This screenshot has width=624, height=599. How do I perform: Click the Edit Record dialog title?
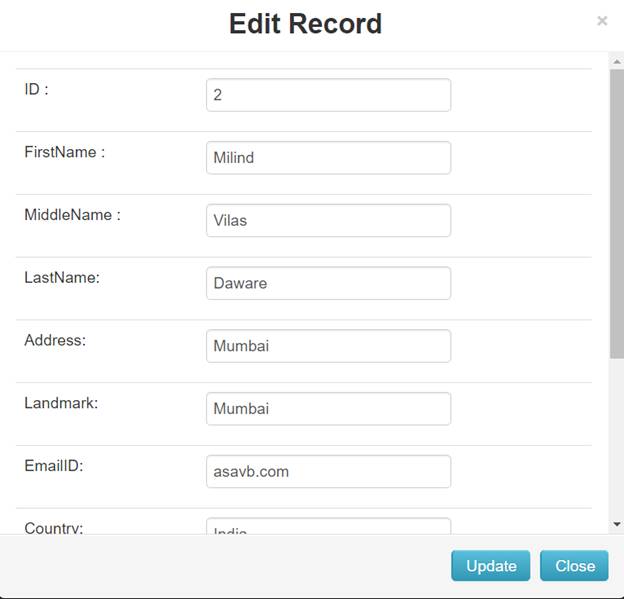point(305,23)
